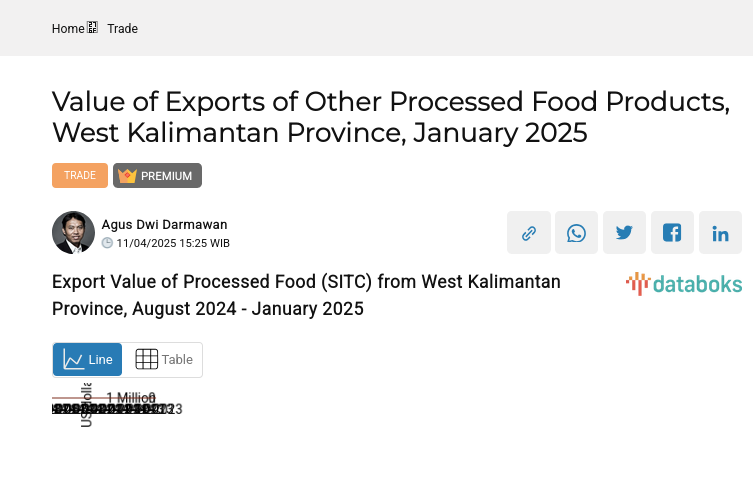Viewport: 753px width, 498px height.
Task: Switch chart view to Table
Action: pos(163,360)
